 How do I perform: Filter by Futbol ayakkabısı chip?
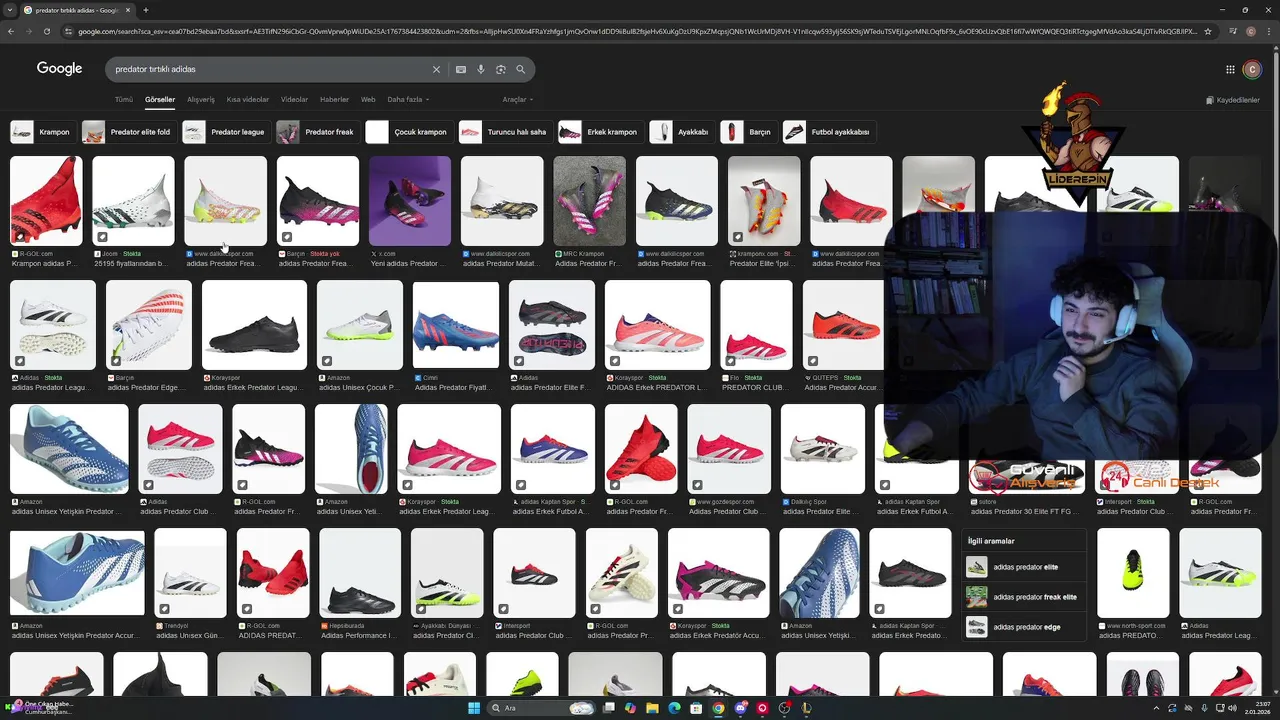pos(828,132)
